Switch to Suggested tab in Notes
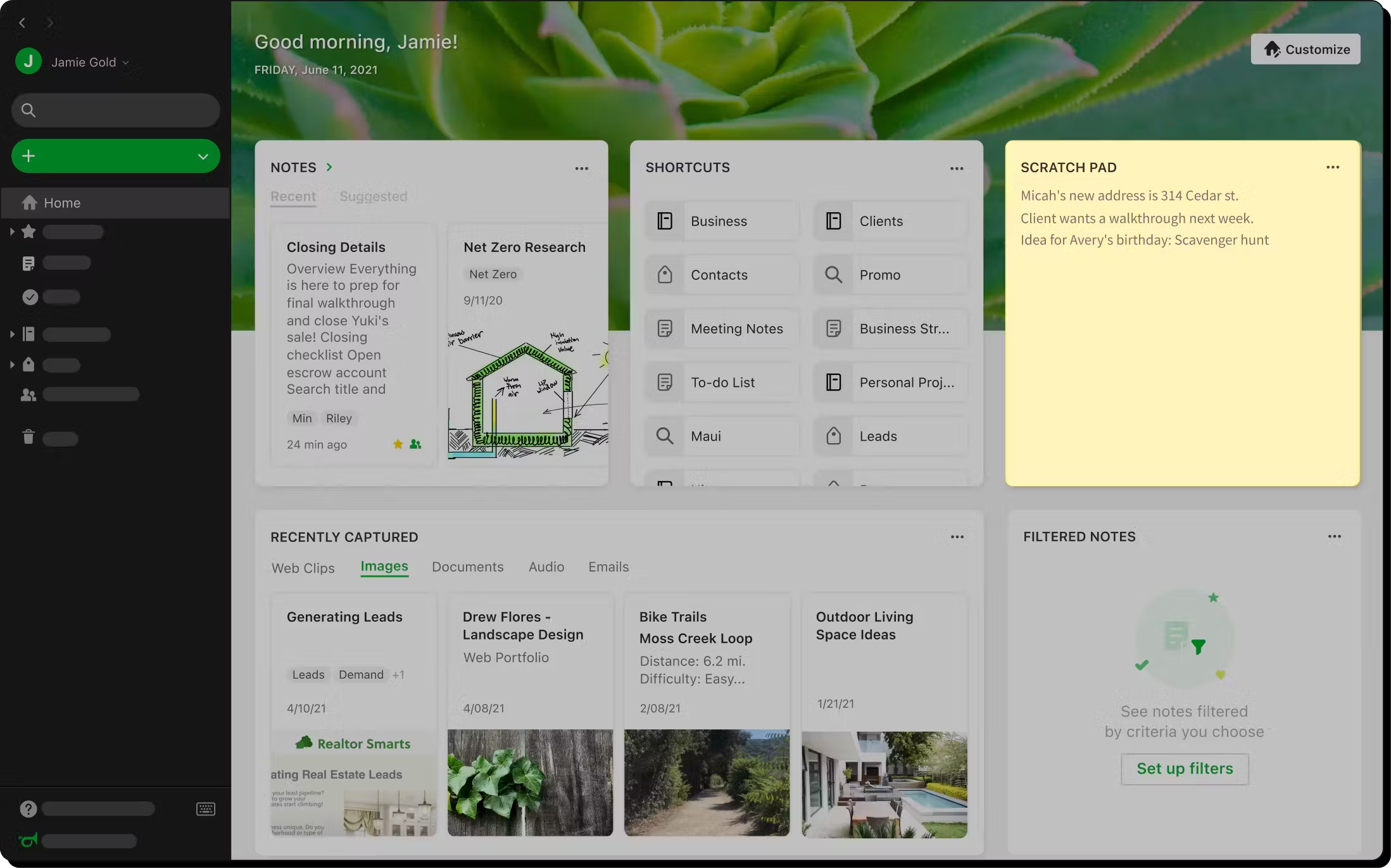 click(x=373, y=196)
